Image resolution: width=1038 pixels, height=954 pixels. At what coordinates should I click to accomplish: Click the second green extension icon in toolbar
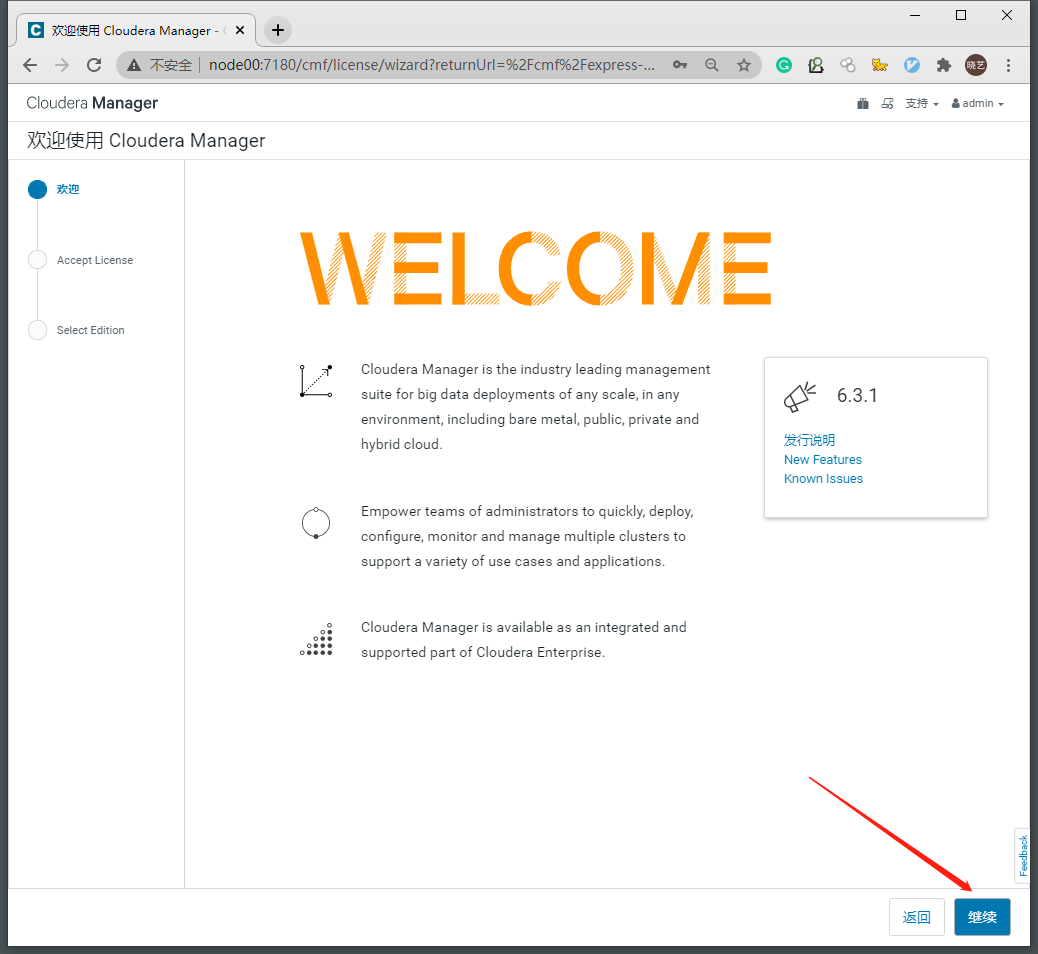pyautogui.click(x=816, y=65)
